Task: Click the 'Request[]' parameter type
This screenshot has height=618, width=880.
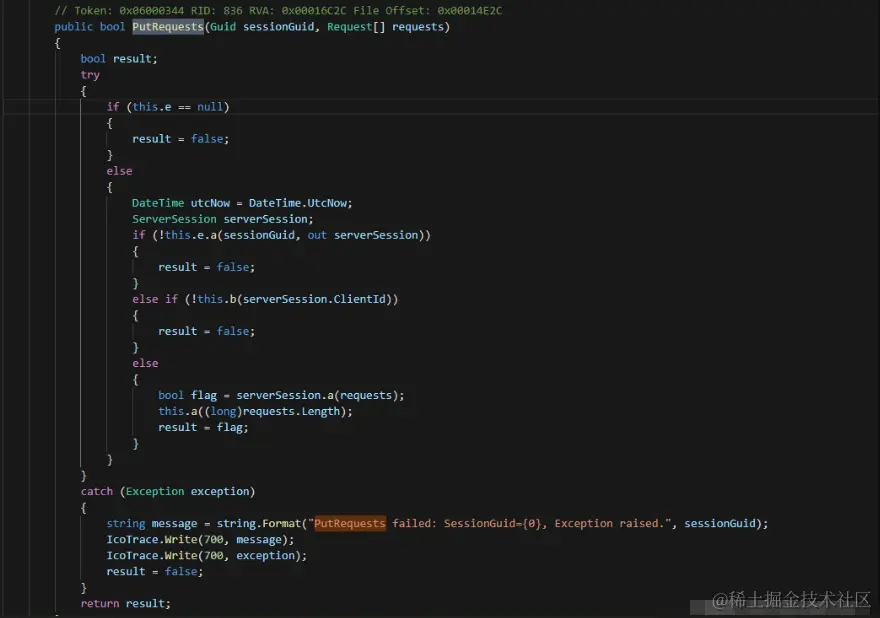Action: point(356,27)
